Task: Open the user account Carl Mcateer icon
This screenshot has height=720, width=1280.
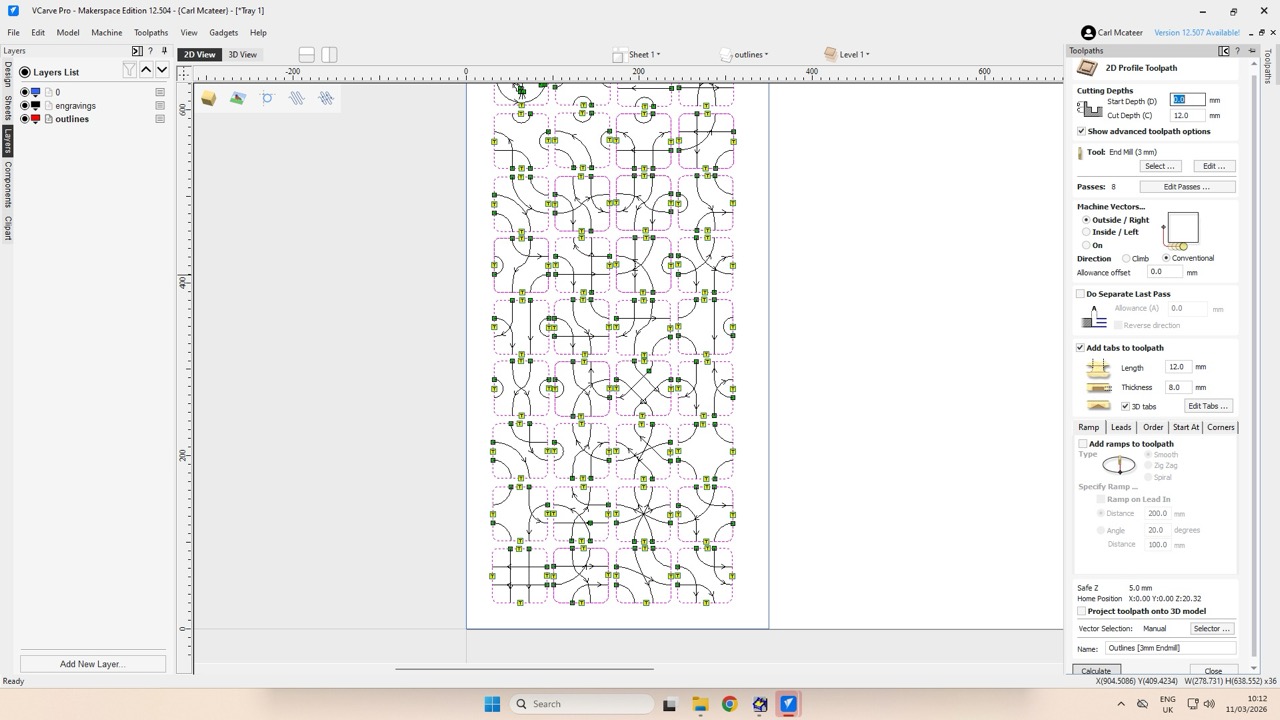Action: click(1088, 33)
